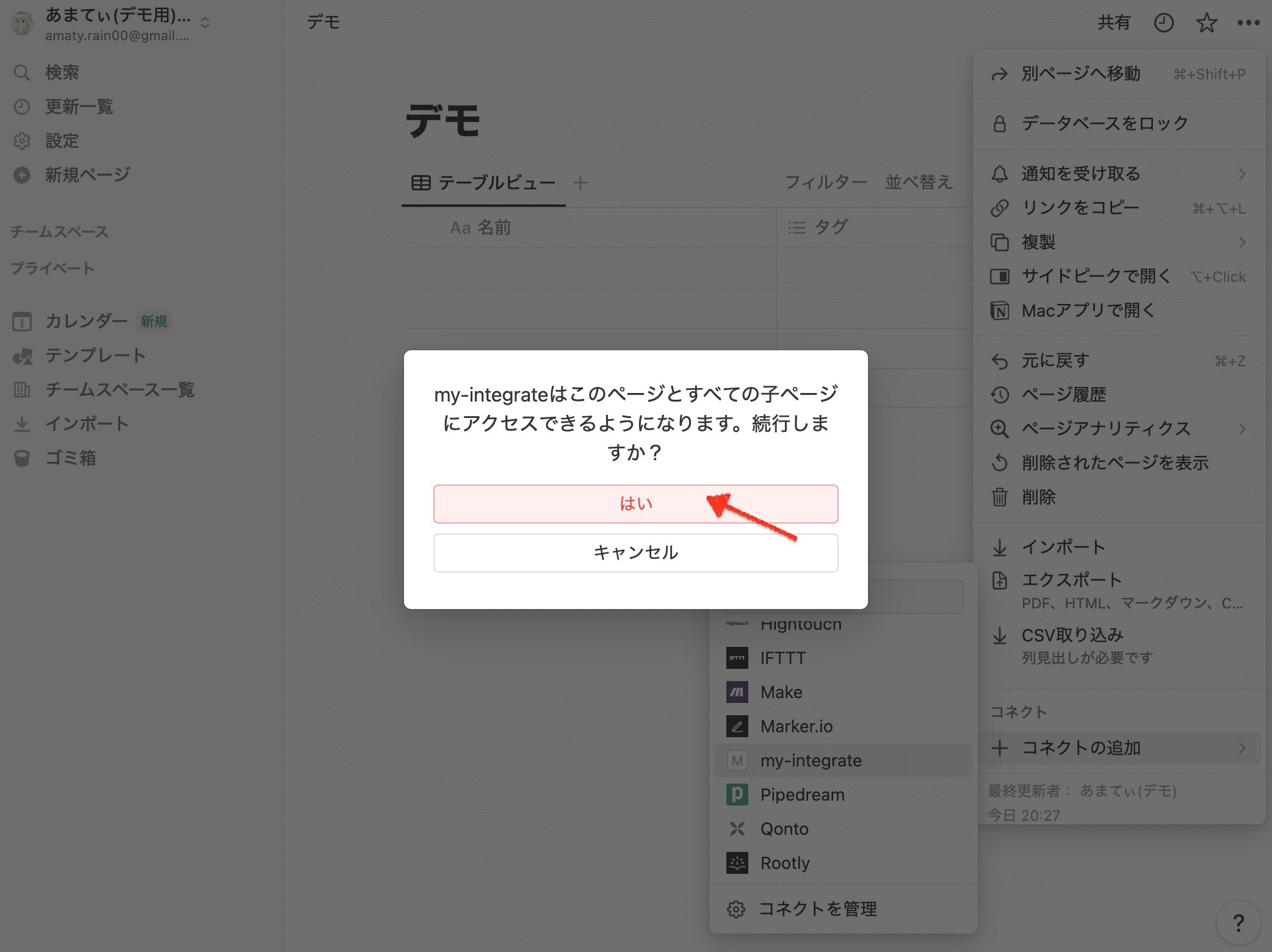Image resolution: width=1272 pixels, height=952 pixels.
Task: Expand the workspace switcher chevron
Action: pos(205,23)
